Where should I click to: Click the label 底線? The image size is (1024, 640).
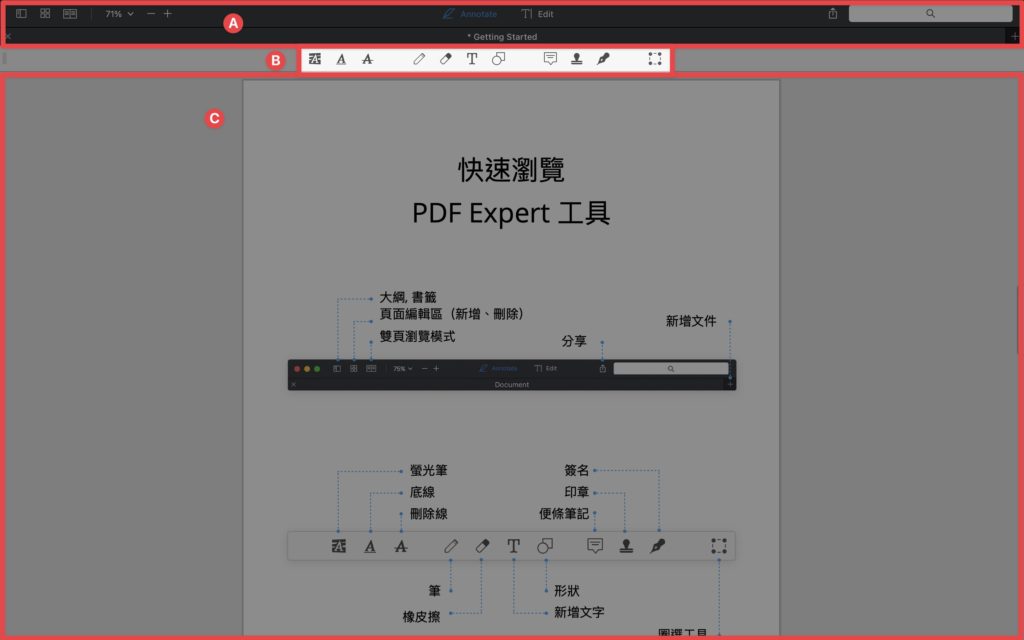click(x=422, y=492)
